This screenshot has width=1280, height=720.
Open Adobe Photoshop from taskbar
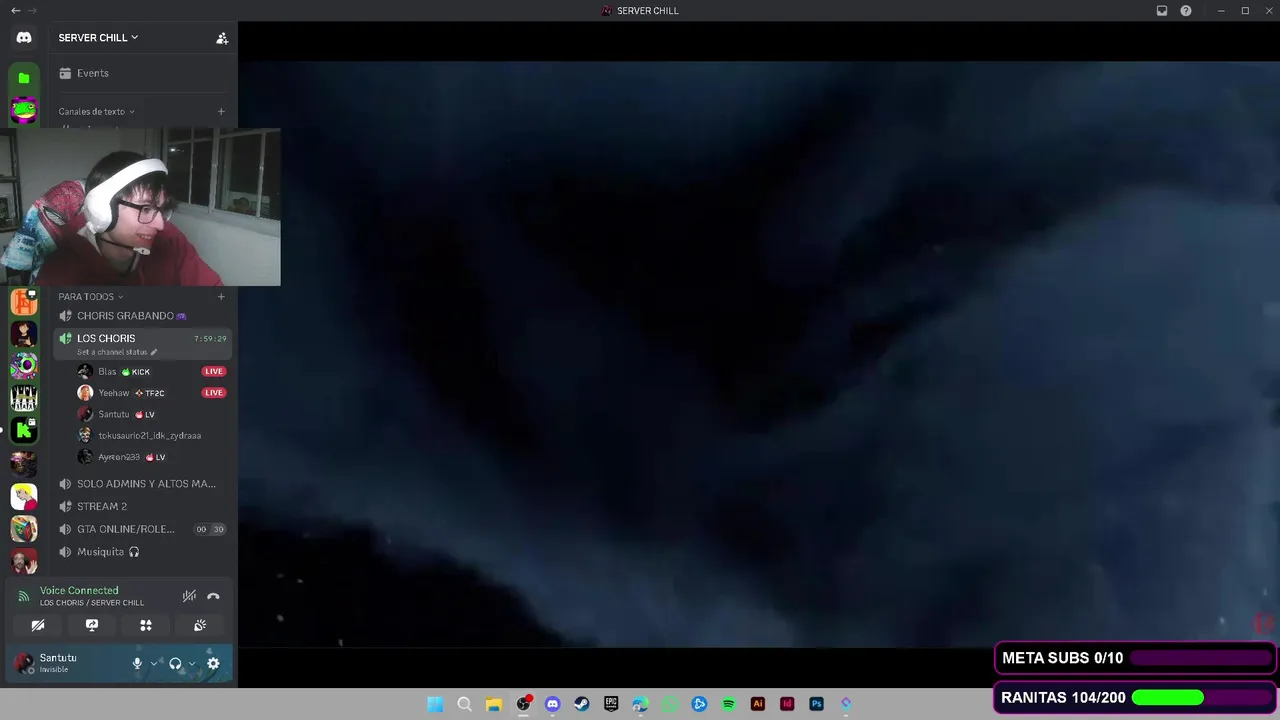point(817,704)
